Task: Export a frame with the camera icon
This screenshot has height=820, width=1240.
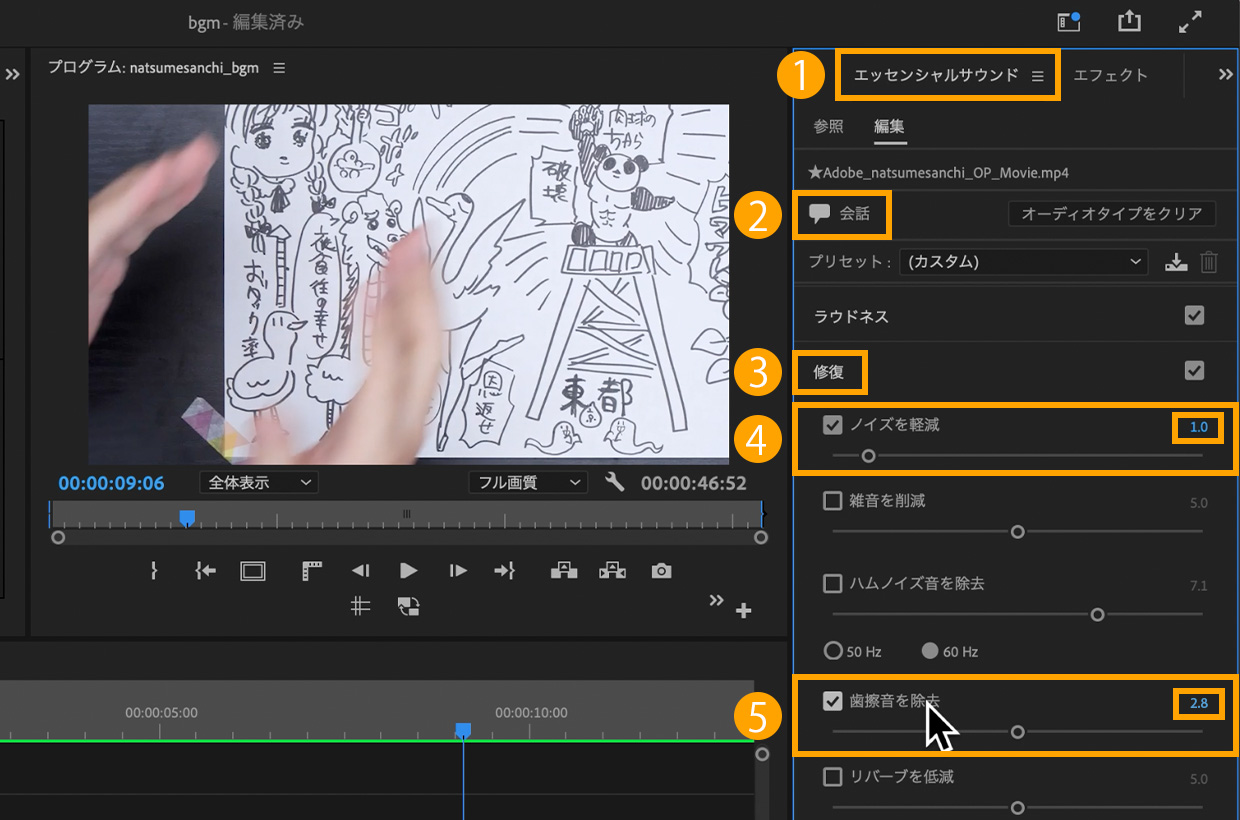Action: [661, 571]
